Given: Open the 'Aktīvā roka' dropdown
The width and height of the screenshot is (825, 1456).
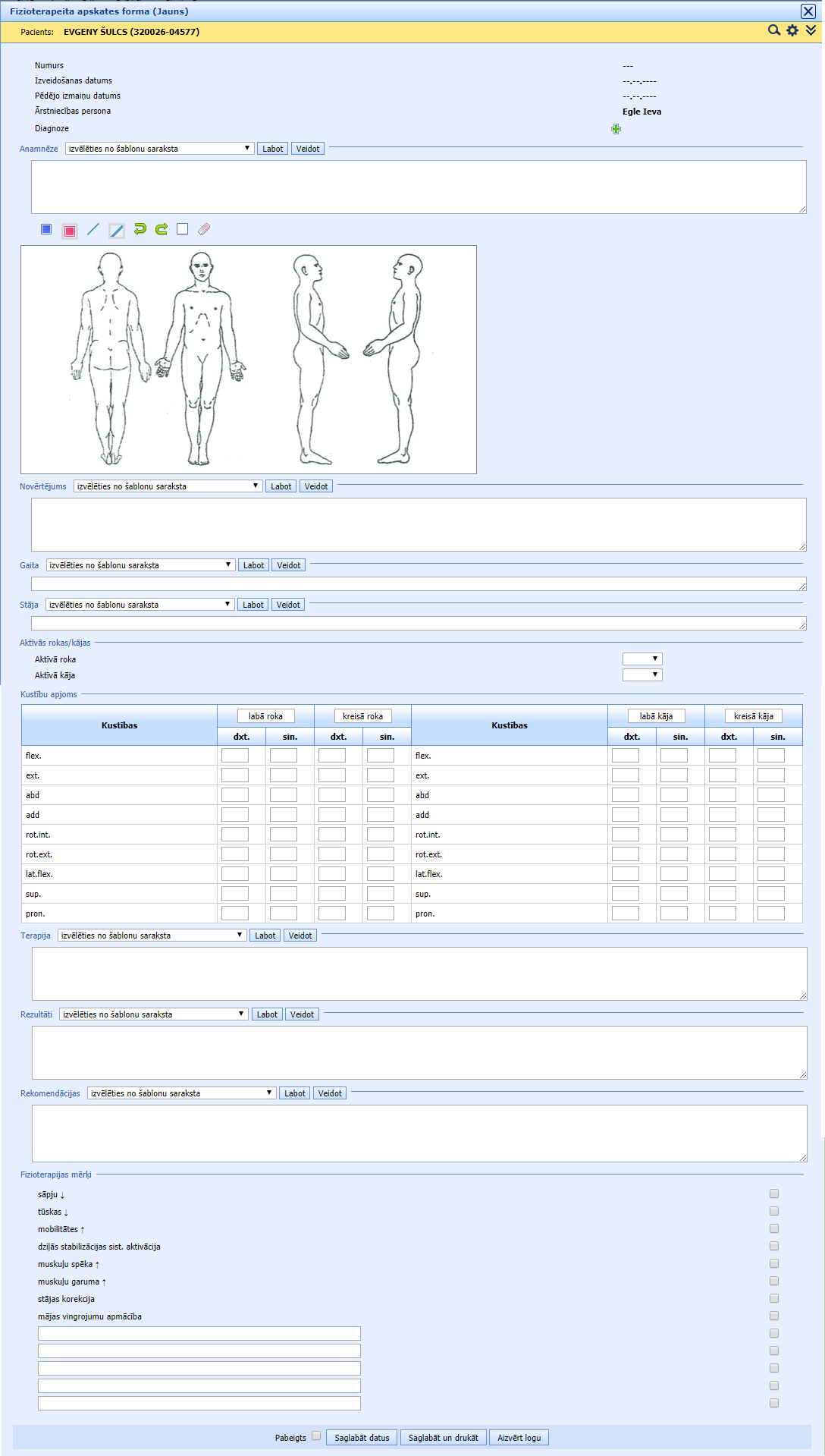Looking at the screenshot, I should [x=642, y=659].
